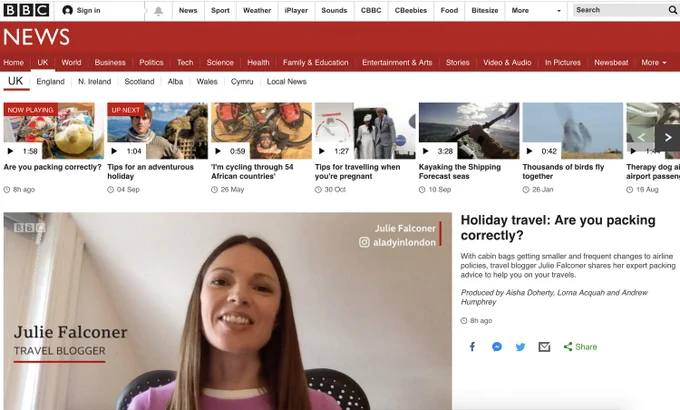Open 'Thousands of birds fly together' title
Image resolution: width=680 pixels, height=410 pixels.
(x=563, y=172)
